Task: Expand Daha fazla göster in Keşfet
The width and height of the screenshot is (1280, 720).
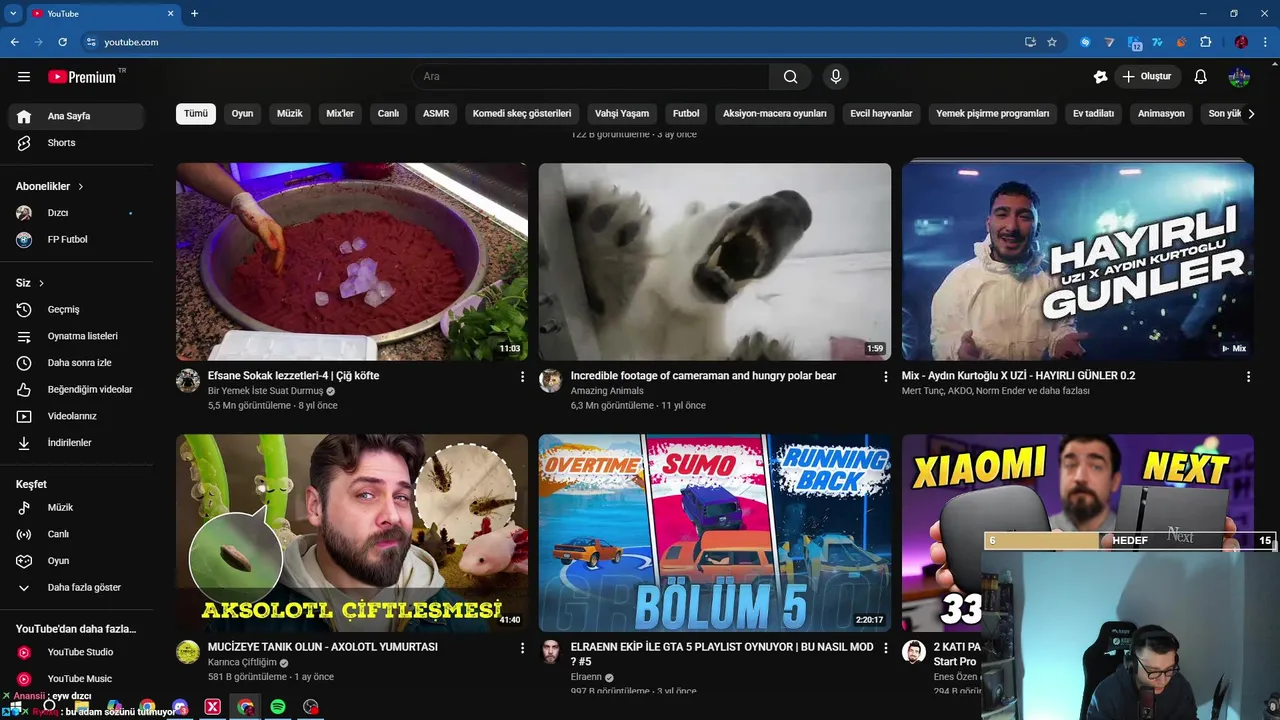Action: (x=76, y=588)
